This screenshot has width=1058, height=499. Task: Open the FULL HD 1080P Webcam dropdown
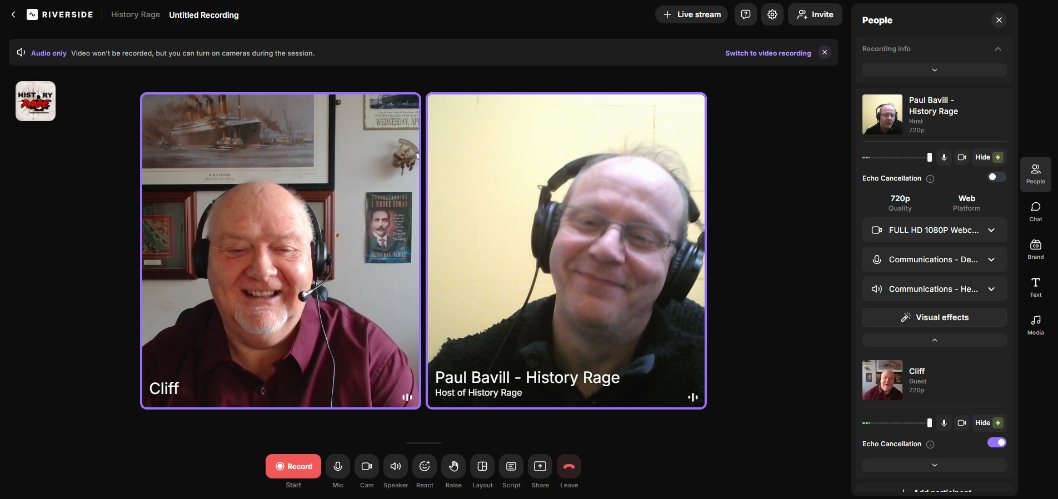coord(935,230)
